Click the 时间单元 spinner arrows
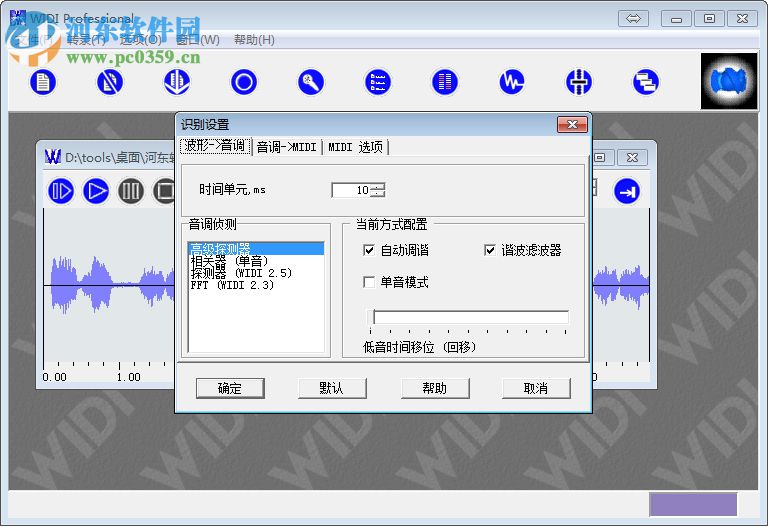768x526 pixels. coord(378,190)
